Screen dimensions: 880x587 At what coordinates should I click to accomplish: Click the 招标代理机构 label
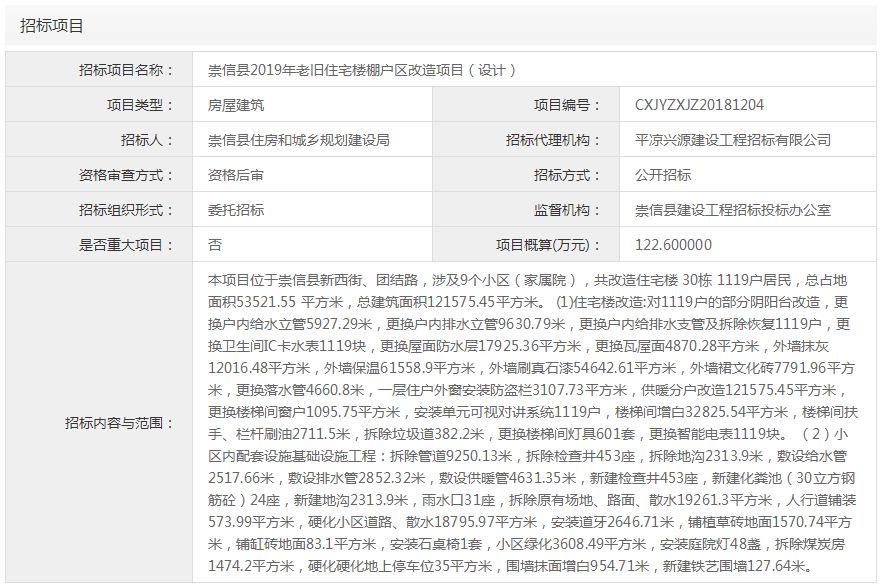[x=554, y=140]
